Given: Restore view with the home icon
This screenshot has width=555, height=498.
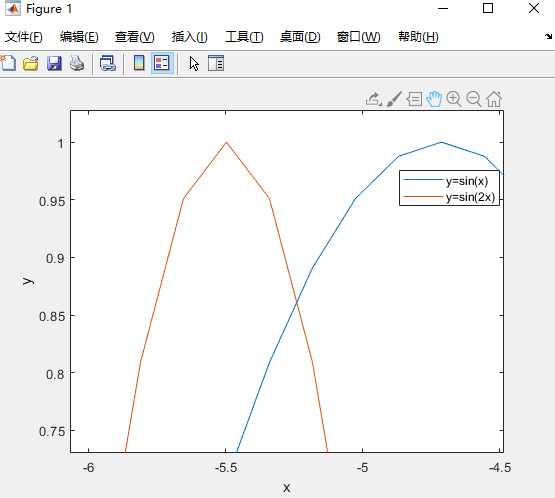Looking at the screenshot, I should tap(494, 99).
